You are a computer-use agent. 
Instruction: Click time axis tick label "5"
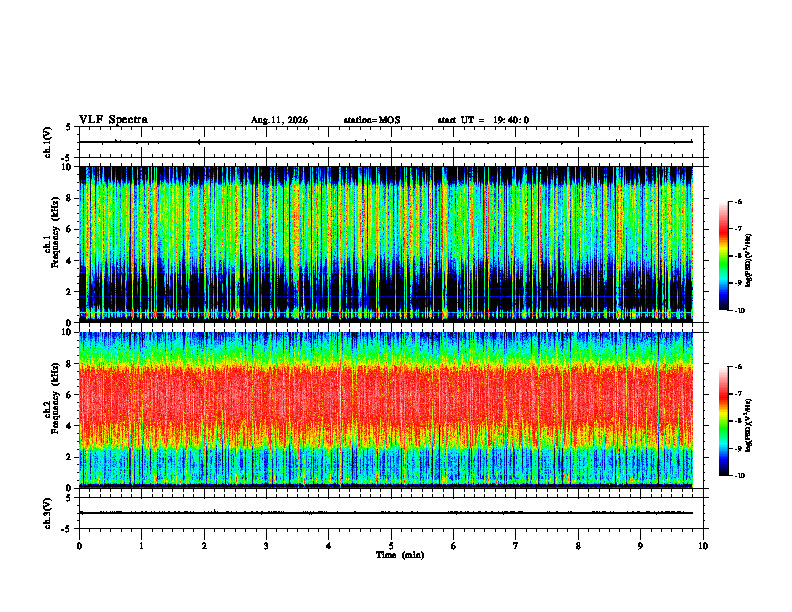391,546
